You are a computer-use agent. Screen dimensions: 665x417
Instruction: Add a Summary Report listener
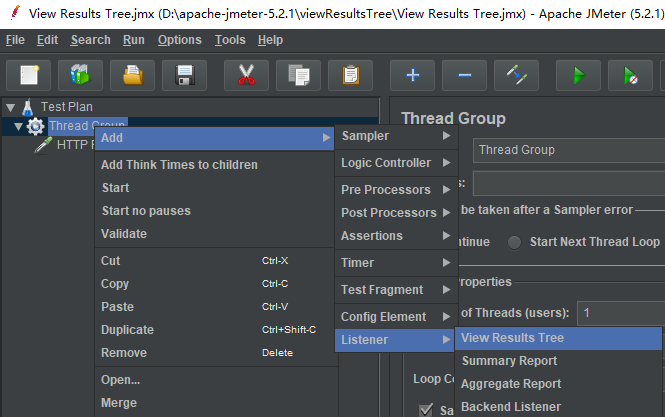pyautogui.click(x=558, y=361)
